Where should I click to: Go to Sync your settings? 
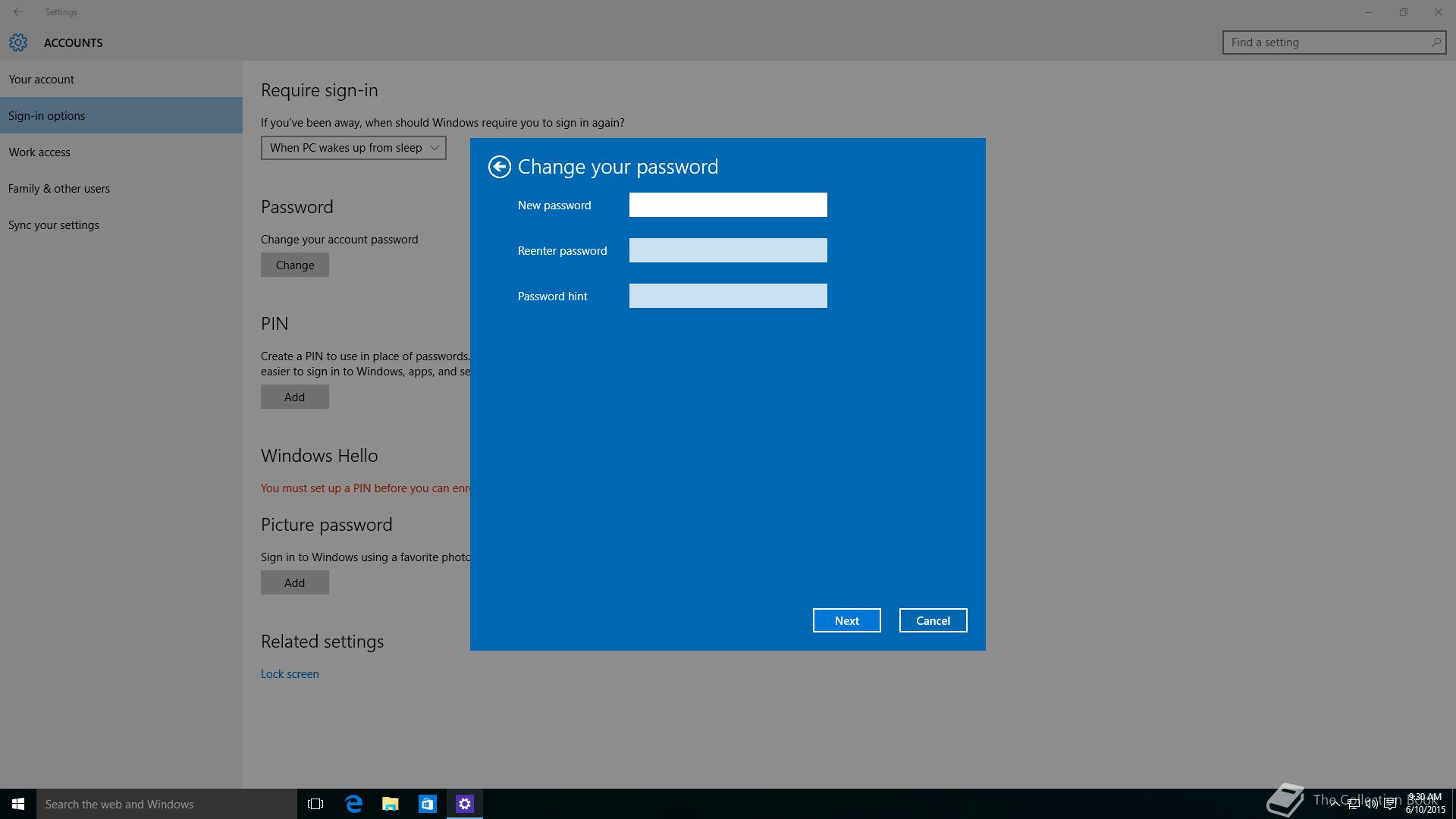coord(54,225)
